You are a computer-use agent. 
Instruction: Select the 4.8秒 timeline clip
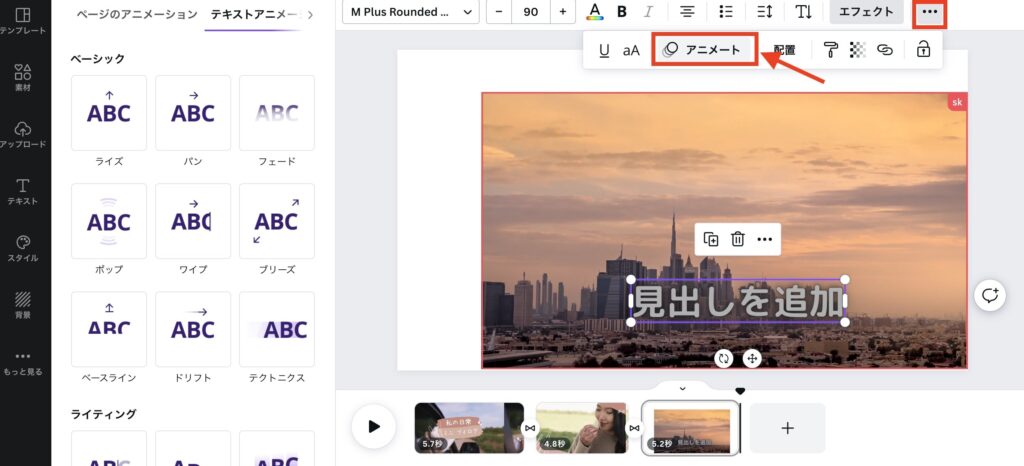click(581, 428)
